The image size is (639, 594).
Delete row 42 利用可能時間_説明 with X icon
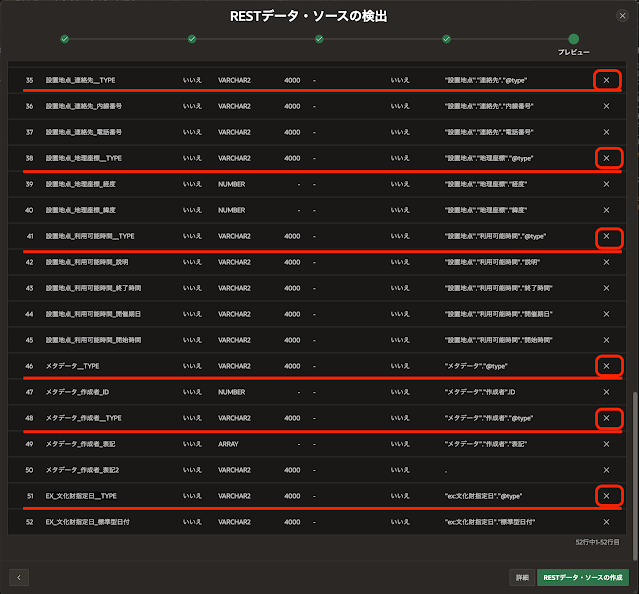pos(606,262)
